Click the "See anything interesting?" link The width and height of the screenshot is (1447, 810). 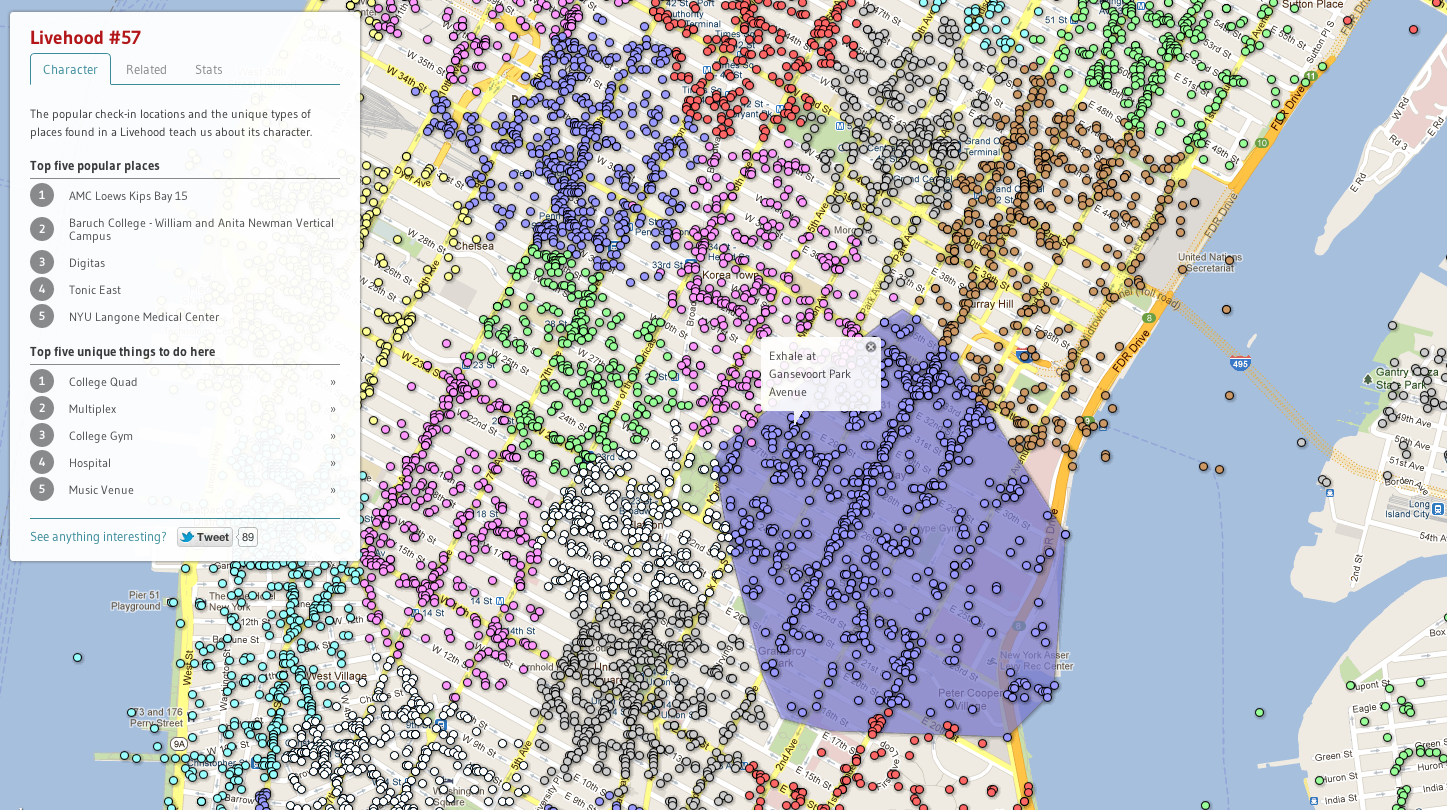[98, 537]
